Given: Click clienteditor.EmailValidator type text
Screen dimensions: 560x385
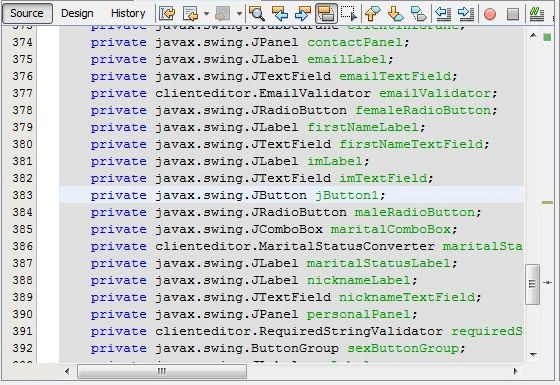Looking at the screenshot, I should (x=262, y=94).
